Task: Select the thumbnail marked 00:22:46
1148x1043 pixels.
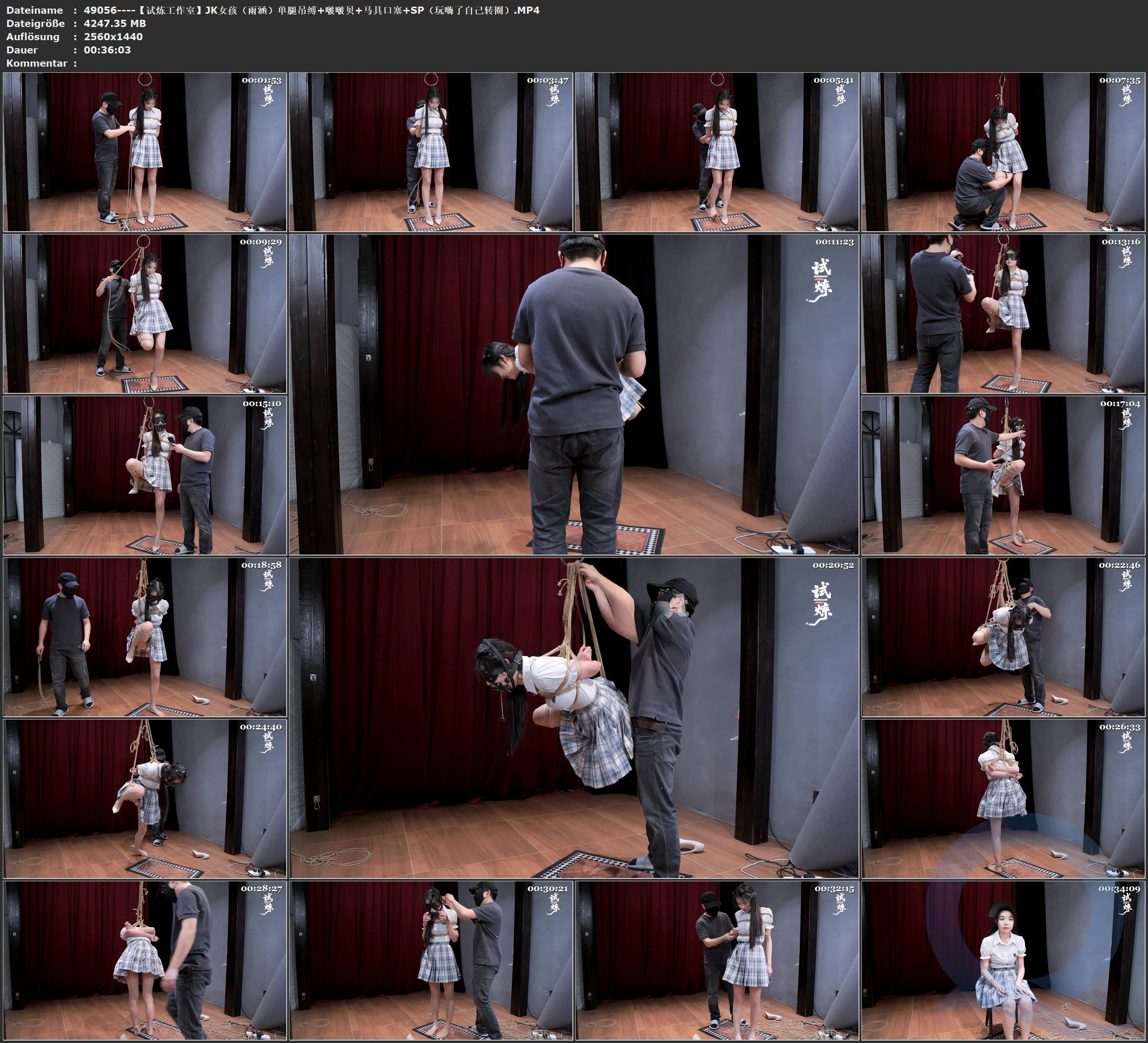Action: pyautogui.click(x=1004, y=636)
